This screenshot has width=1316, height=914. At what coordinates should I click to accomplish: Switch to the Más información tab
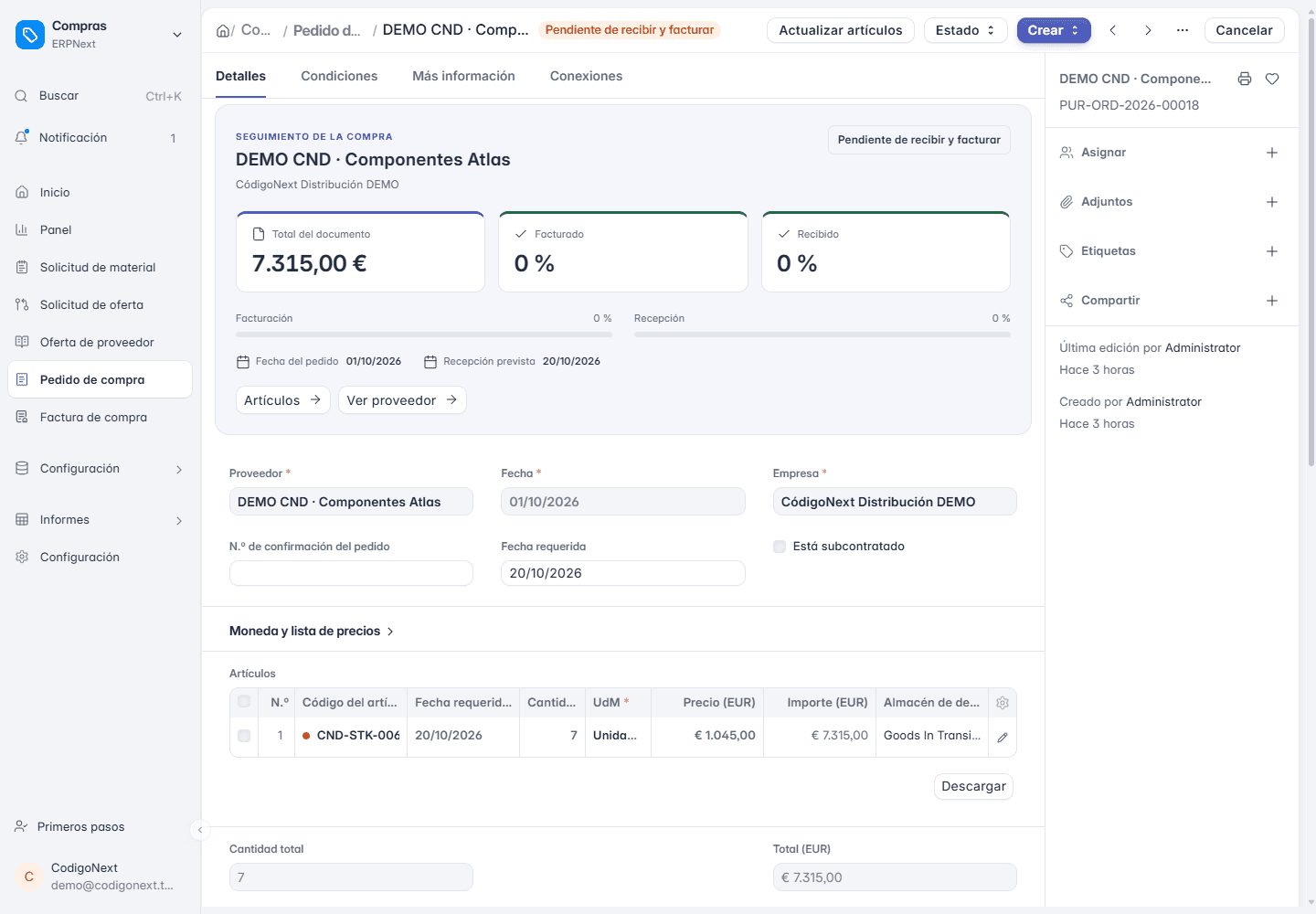(463, 76)
